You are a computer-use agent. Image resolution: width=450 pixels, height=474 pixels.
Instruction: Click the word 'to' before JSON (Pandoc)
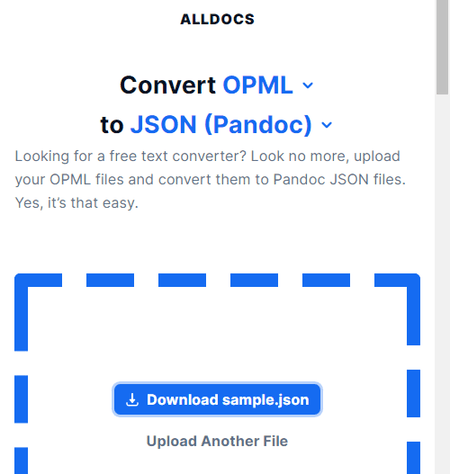[112, 126]
